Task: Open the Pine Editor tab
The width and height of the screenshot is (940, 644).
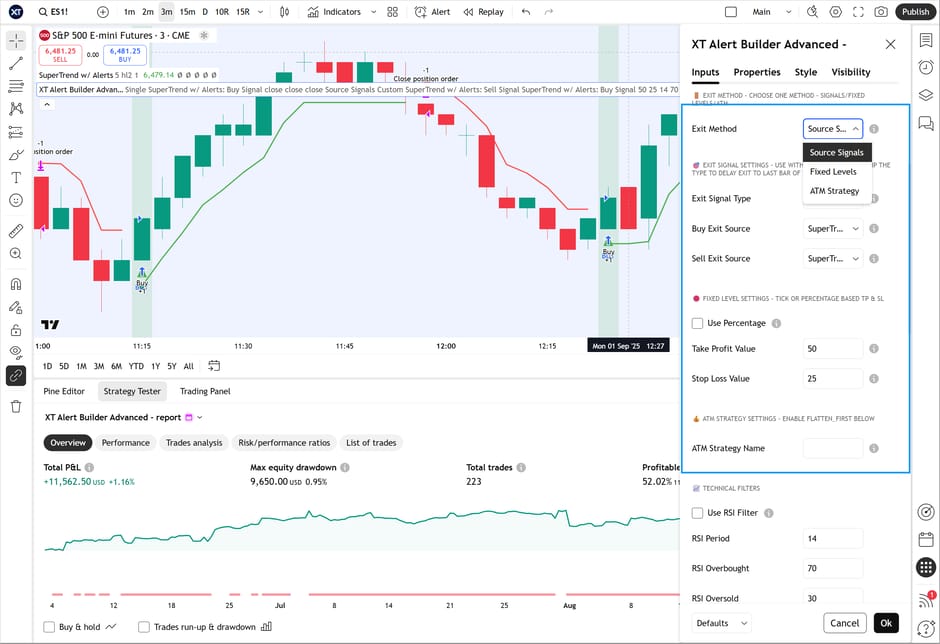Action: pos(64,391)
